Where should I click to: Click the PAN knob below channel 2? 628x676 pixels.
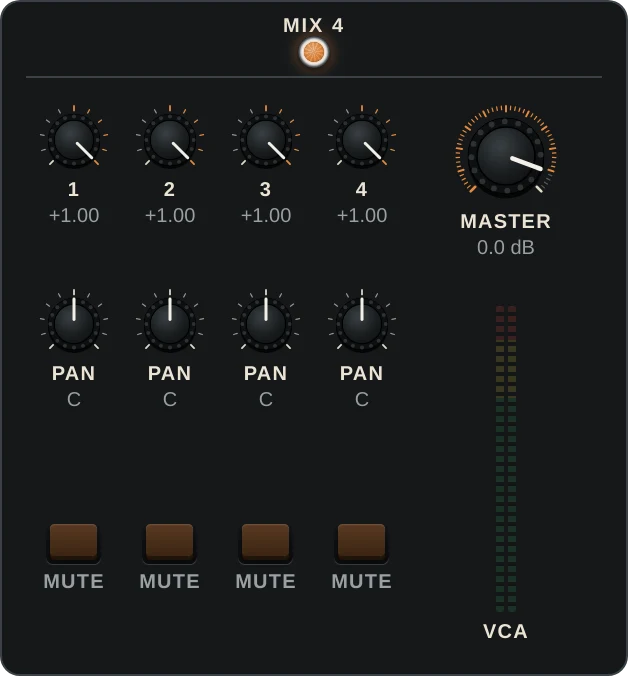tap(170, 324)
